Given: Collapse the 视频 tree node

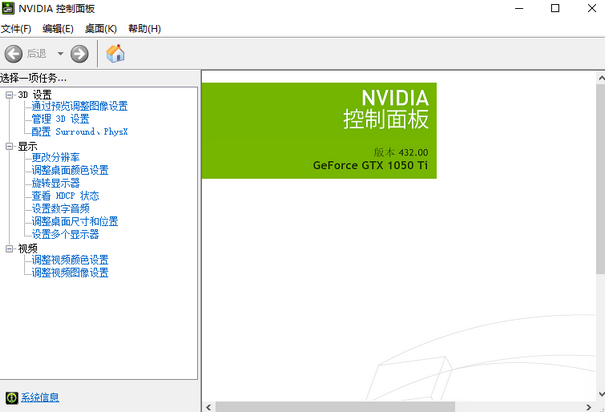Looking at the screenshot, I should 9,248.
